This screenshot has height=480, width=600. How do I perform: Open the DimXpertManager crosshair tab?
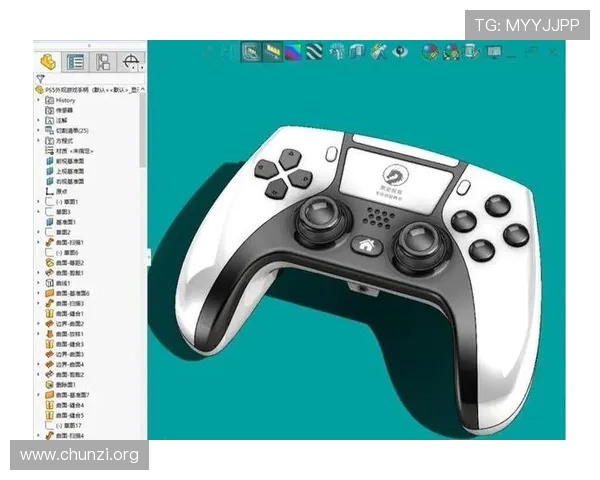[132, 60]
